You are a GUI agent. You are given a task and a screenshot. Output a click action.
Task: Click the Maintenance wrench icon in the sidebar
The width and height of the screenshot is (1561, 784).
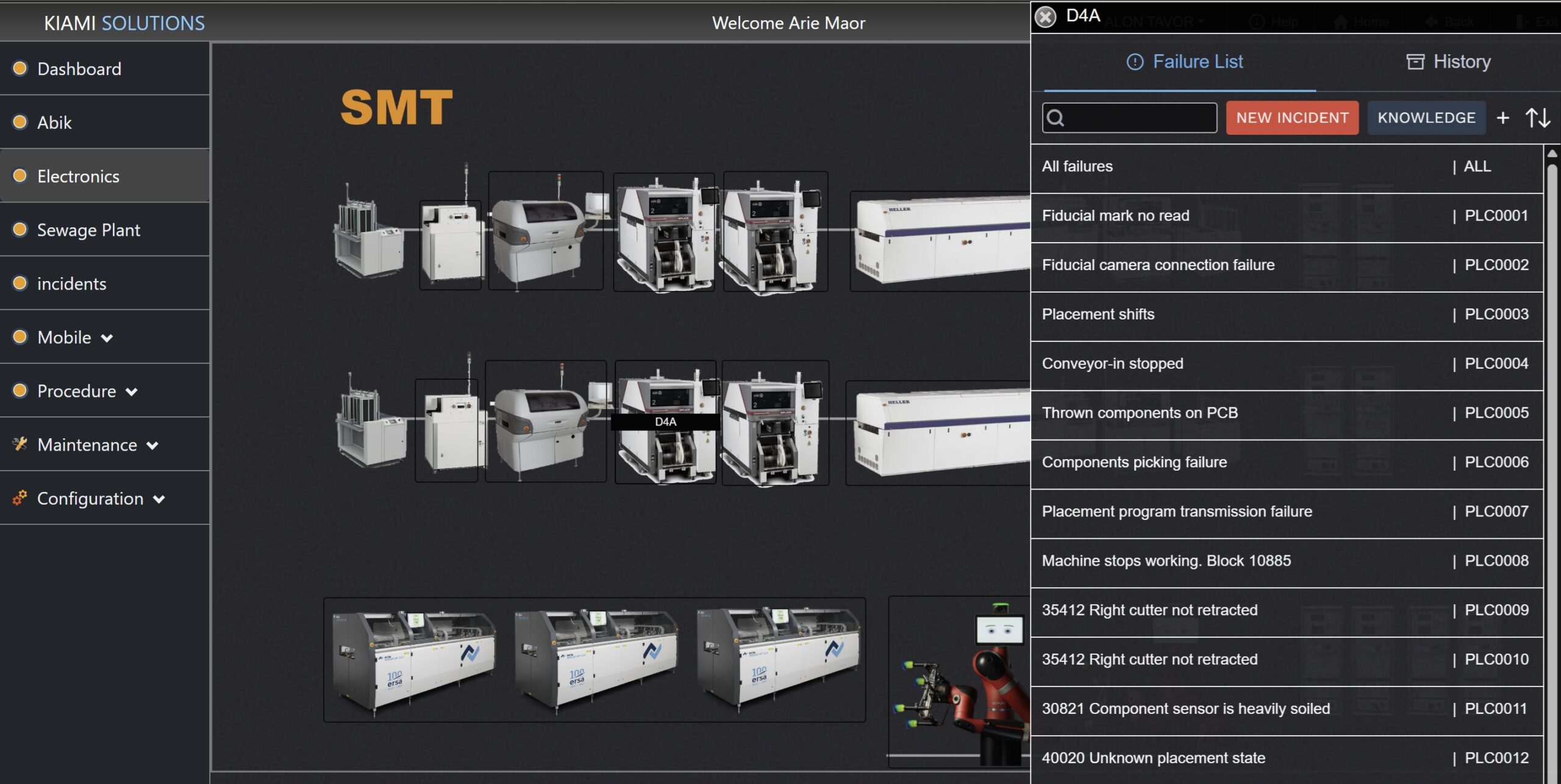click(20, 444)
